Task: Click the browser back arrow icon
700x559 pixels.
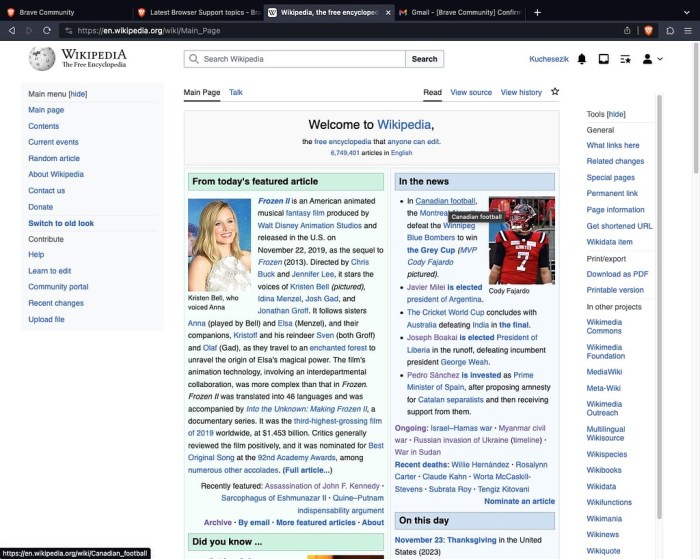Action: pos(12,31)
